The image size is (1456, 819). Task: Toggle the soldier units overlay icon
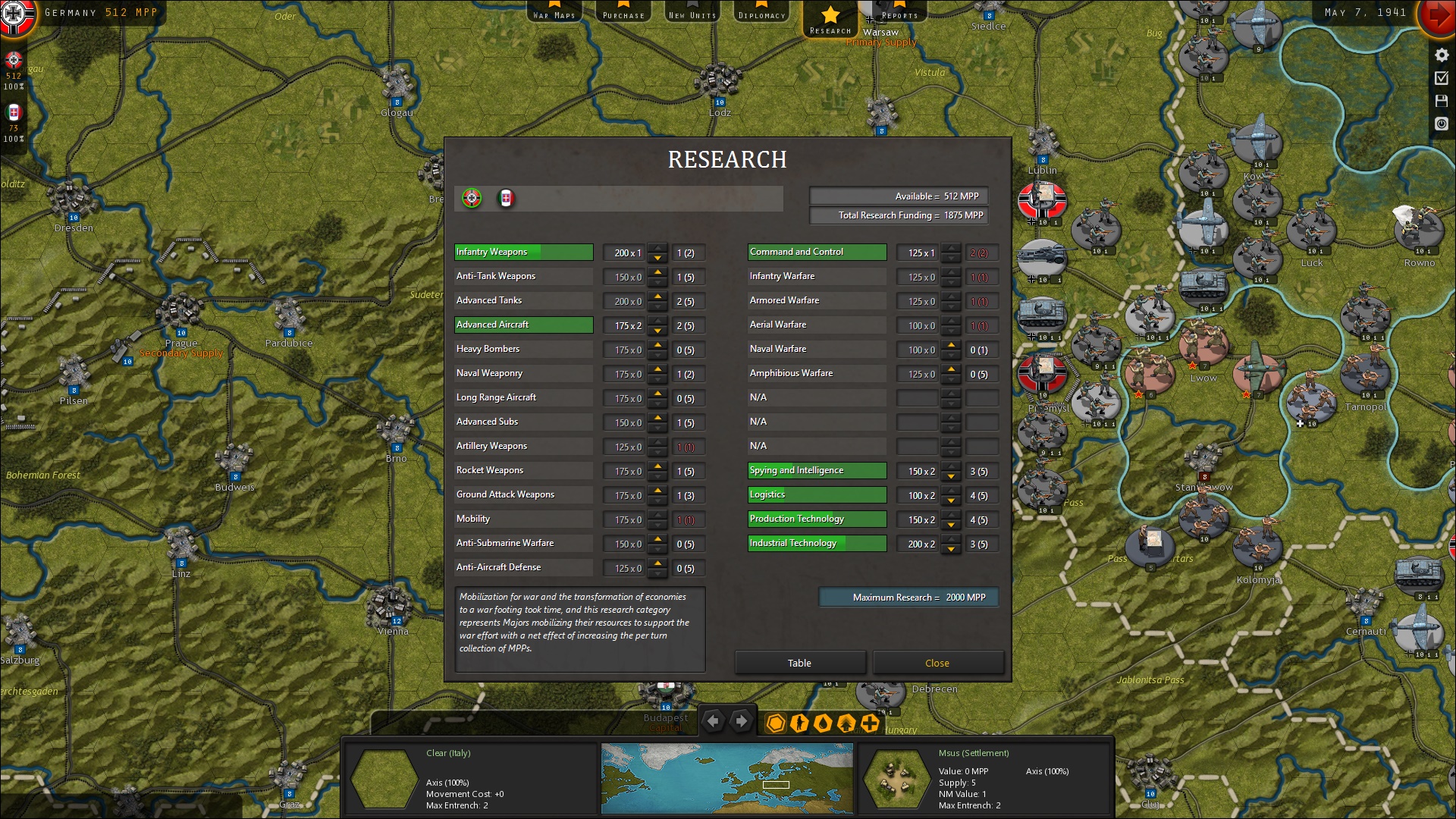point(799,723)
